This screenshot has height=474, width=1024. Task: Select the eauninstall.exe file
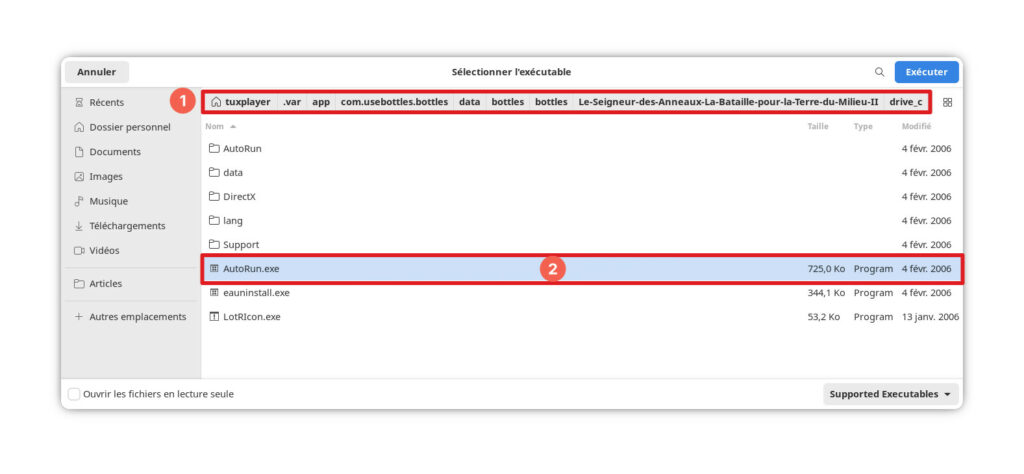pos(256,293)
